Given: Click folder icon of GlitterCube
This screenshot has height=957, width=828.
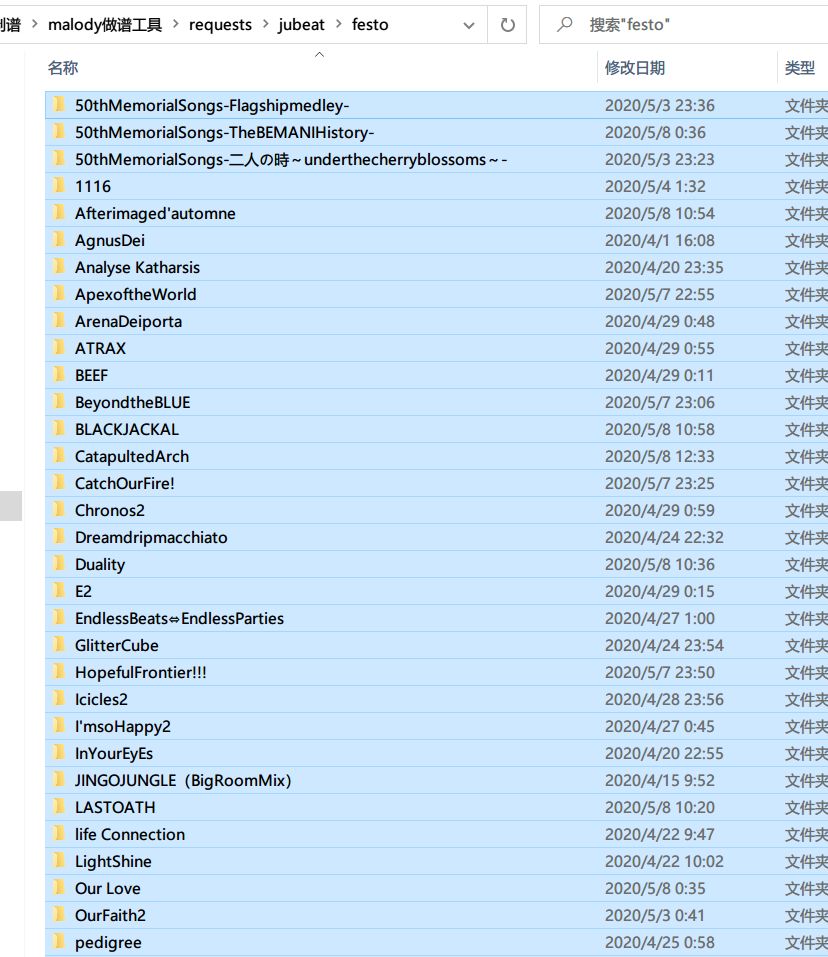Looking at the screenshot, I should (59, 645).
